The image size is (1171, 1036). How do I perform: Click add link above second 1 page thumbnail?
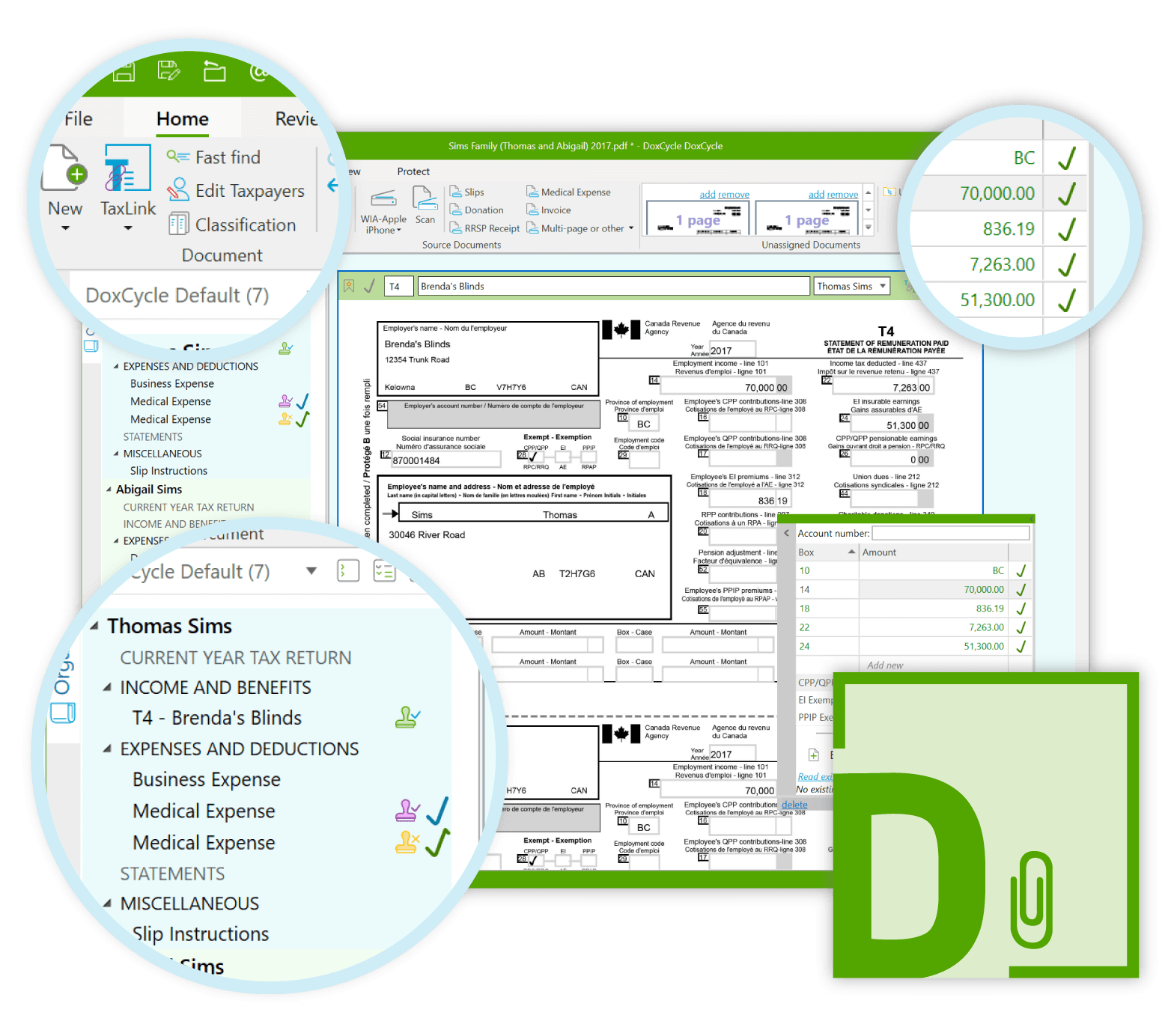tap(816, 195)
